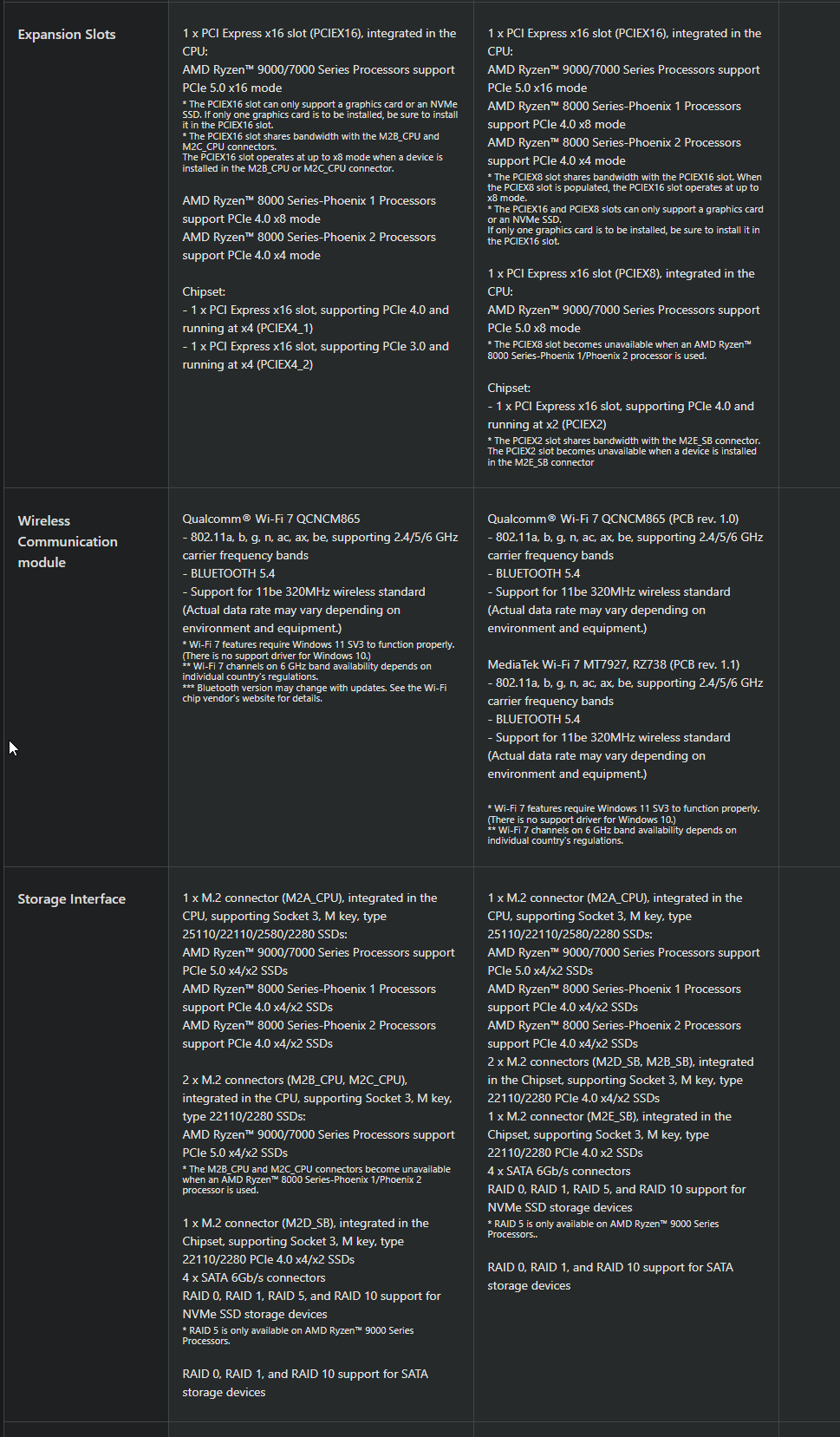Select the PCIEX4_2 chipset slot line
This screenshot has height=1437, width=840.
(x=316, y=356)
